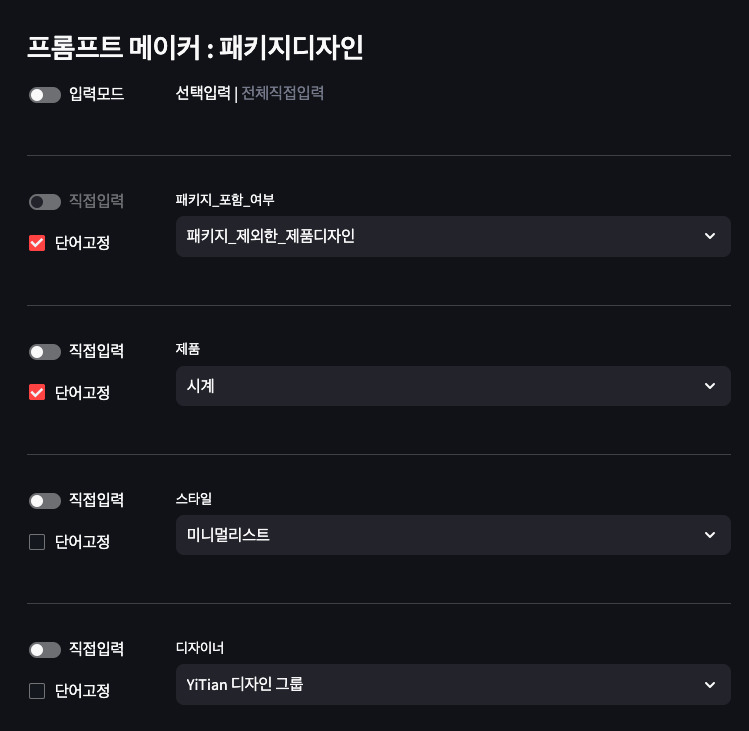This screenshot has height=731, width=749.
Task: Click chevron arrow of 패키지_제외한_제품디자인 select box
Action: 710,236
